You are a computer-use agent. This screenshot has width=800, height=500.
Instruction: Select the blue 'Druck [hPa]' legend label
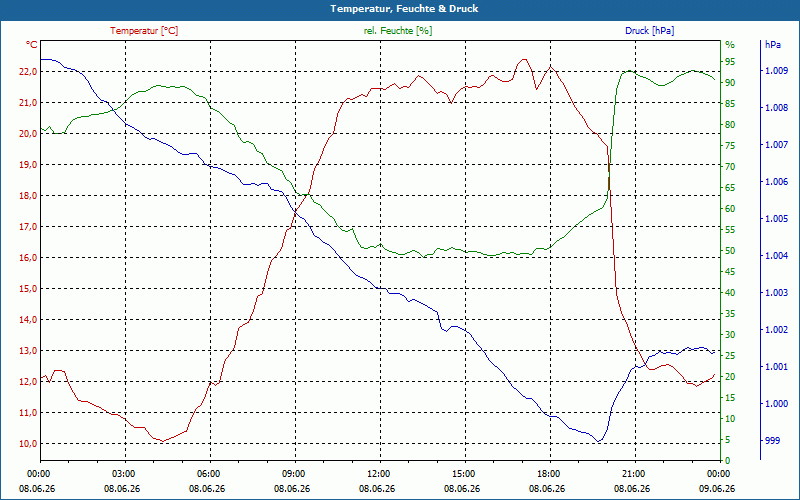(649, 31)
